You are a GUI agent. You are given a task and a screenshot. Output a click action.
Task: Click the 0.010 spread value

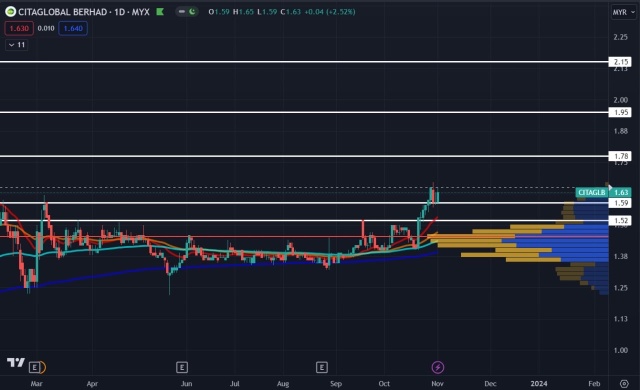coord(46,29)
